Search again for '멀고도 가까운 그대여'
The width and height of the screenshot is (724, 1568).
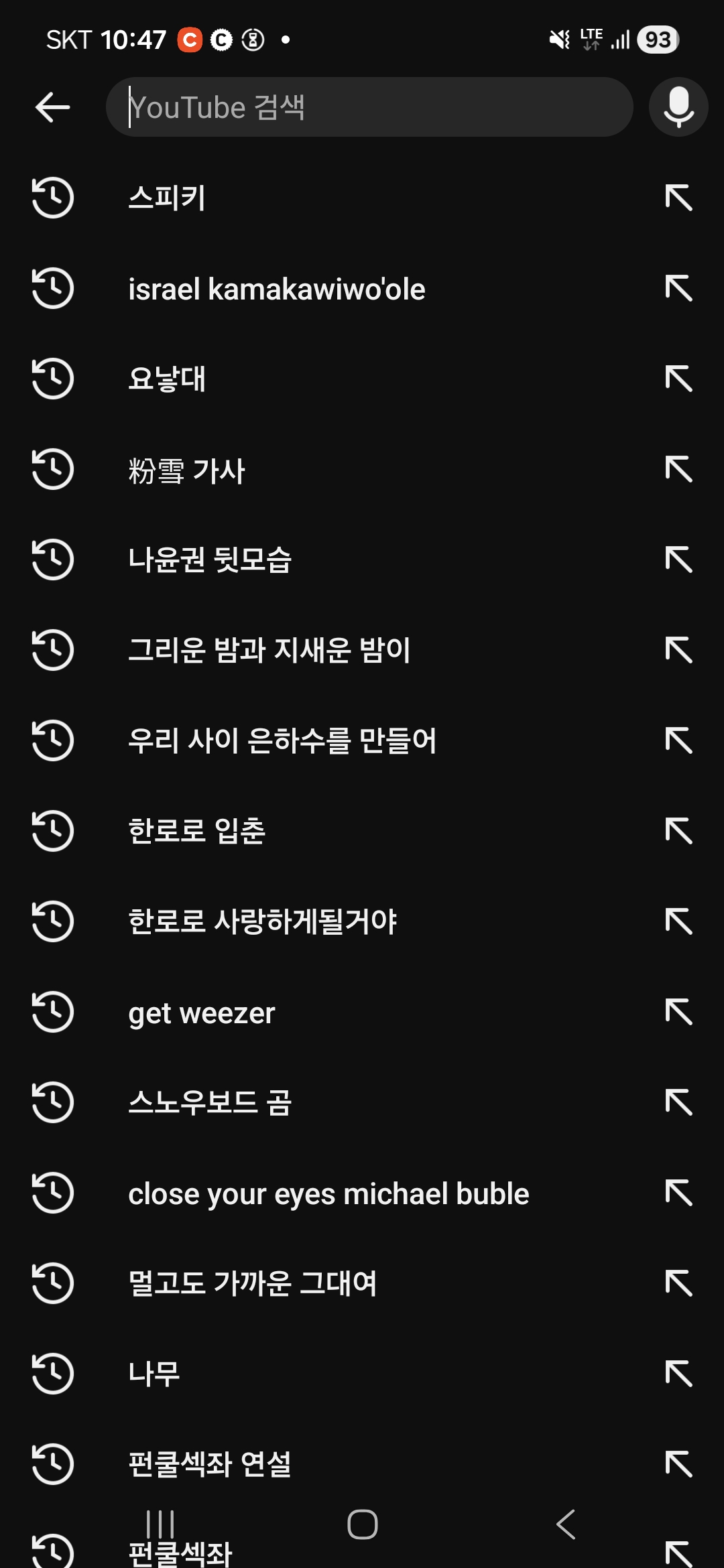click(252, 1283)
